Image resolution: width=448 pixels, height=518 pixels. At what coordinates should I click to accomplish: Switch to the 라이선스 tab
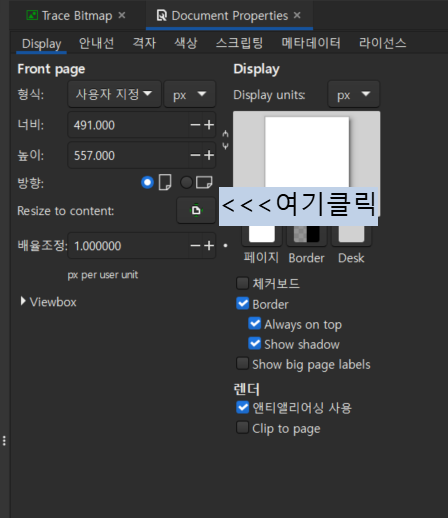(382, 43)
